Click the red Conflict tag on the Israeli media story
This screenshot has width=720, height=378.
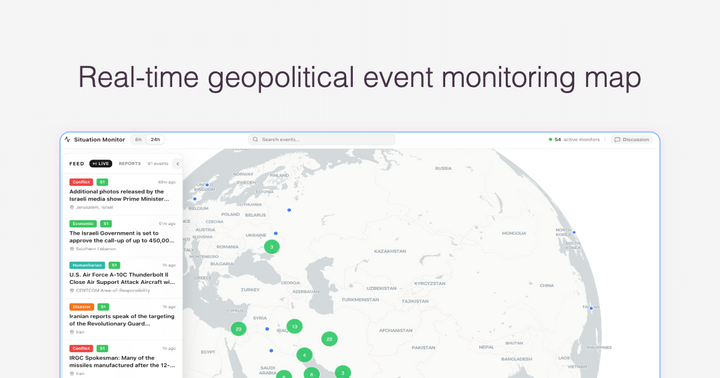(x=81, y=182)
